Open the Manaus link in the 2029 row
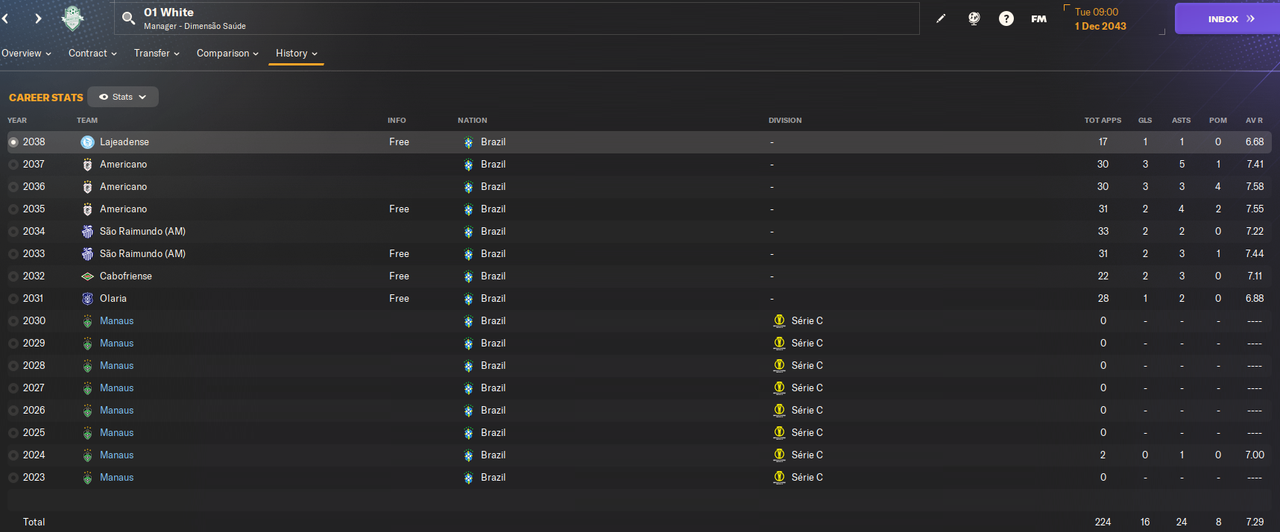This screenshot has height=532, width=1280. (x=116, y=343)
